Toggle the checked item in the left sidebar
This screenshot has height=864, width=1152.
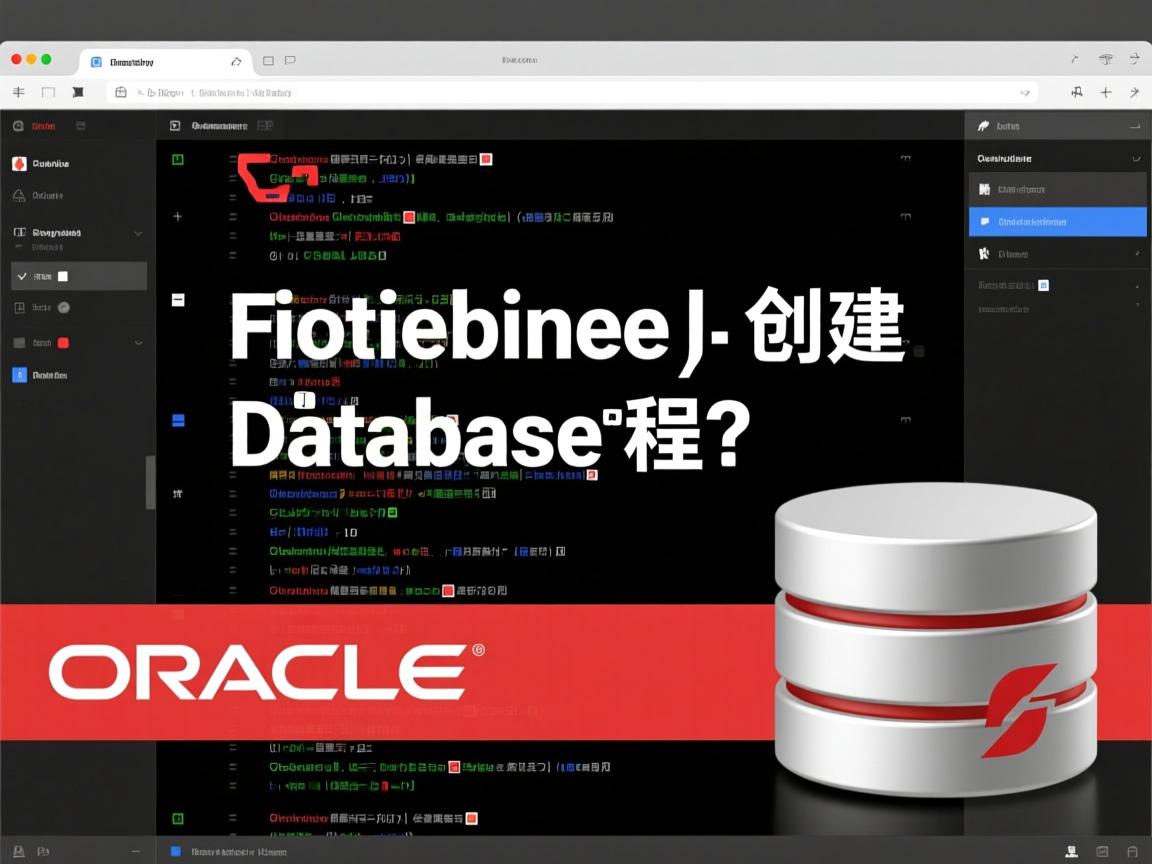tap(23, 276)
